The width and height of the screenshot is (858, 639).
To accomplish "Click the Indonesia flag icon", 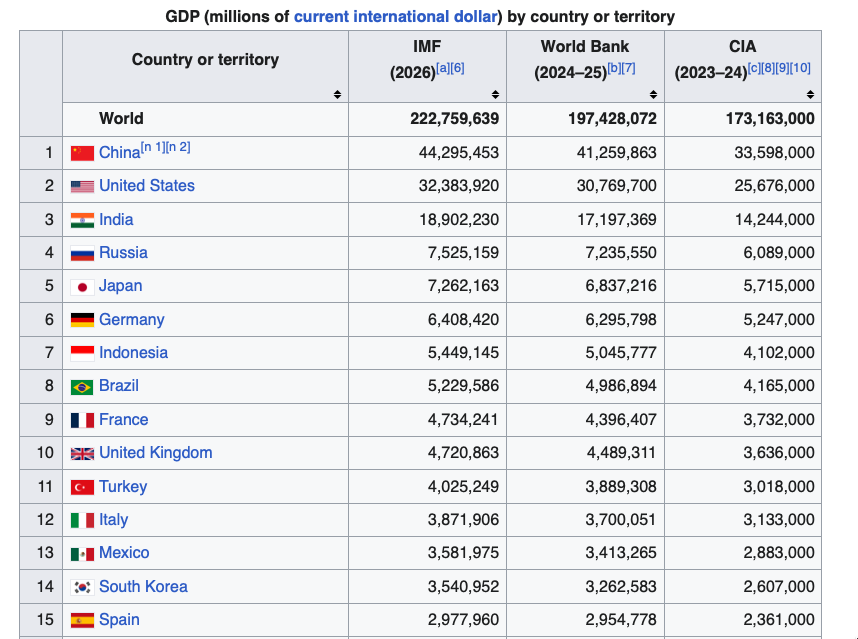I will [82, 353].
